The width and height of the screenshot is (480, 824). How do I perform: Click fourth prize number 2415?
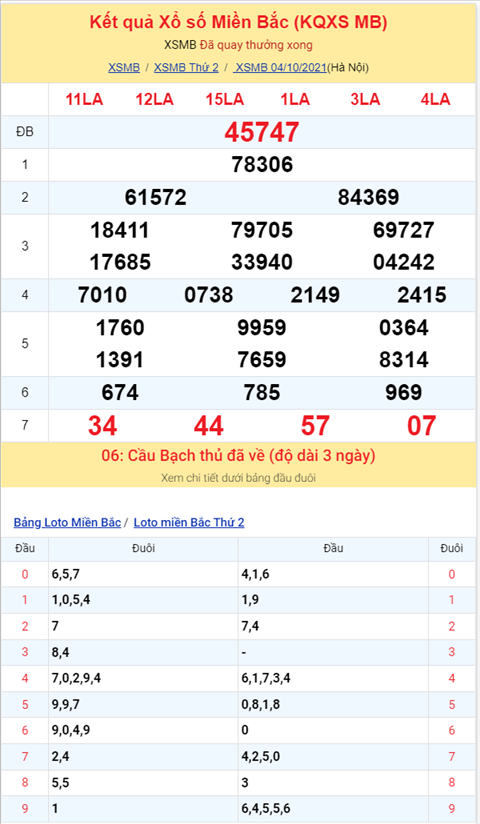coord(422,295)
